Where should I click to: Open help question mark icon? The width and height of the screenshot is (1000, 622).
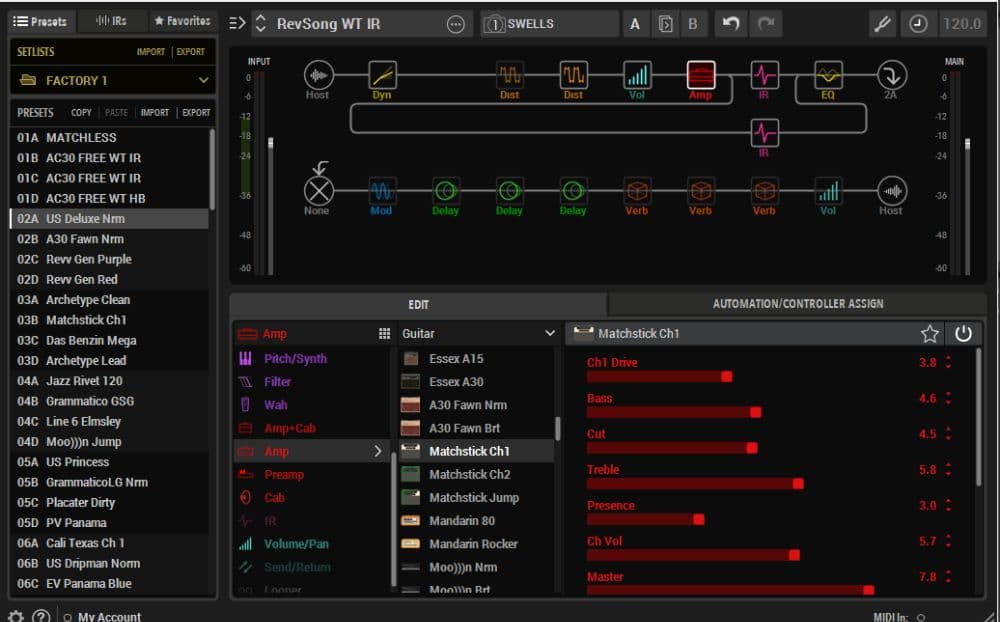41,616
